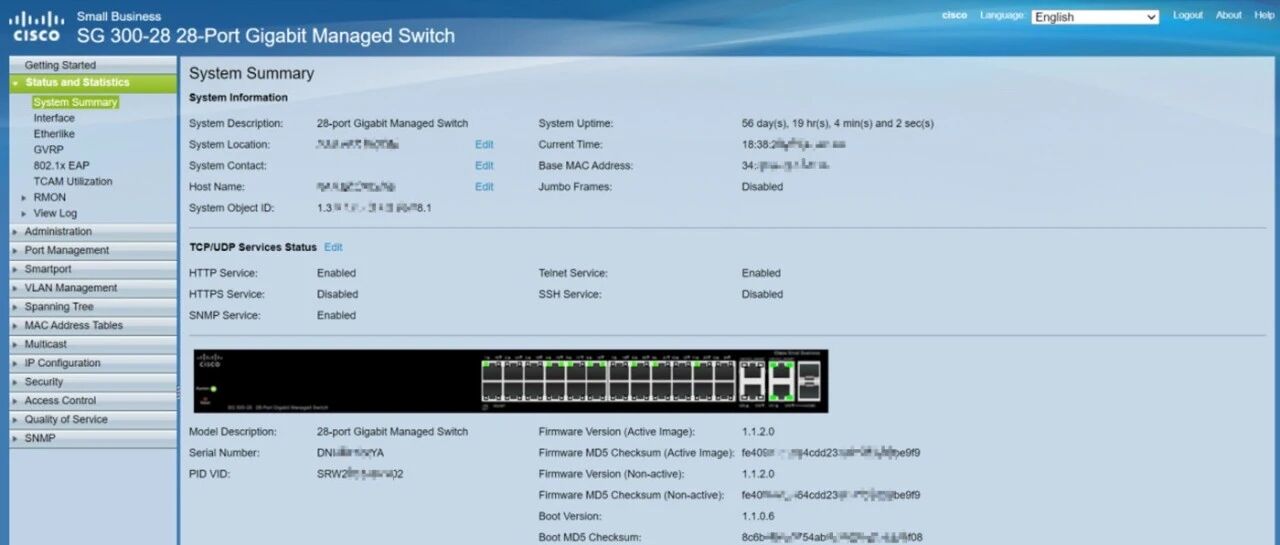Expand IP Configuration menu
1280x545 pixels.
pyautogui.click(x=93, y=363)
